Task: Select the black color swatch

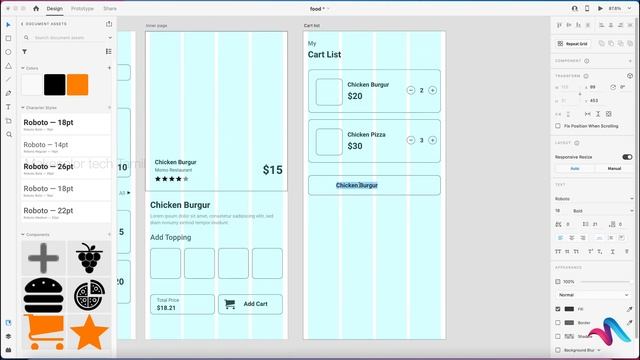Action: click(x=55, y=85)
